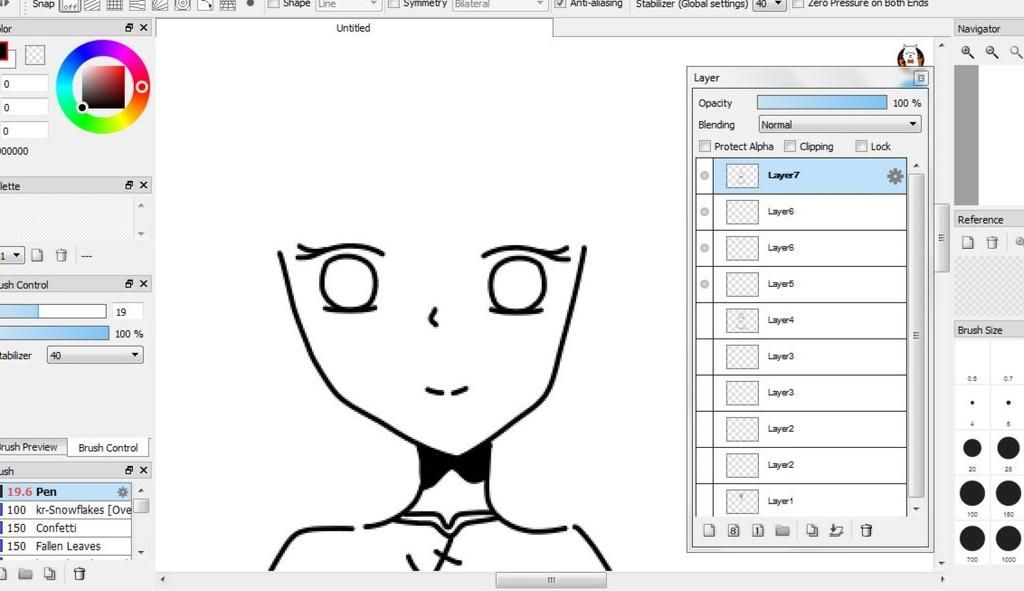Select the concentric circle snap icon
This screenshot has height=591, width=1024.
pos(182,5)
